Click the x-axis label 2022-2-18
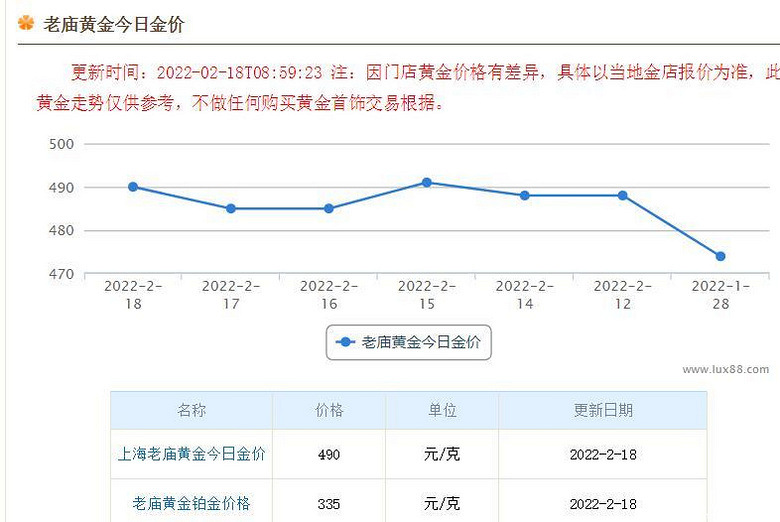780x522 pixels. tap(133, 295)
